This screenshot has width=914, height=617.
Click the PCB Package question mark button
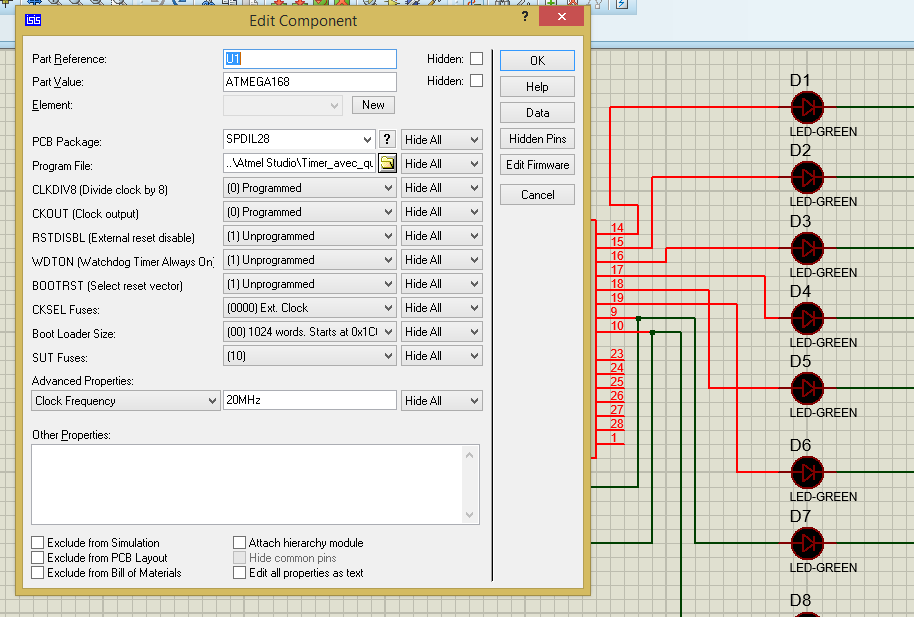388,140
